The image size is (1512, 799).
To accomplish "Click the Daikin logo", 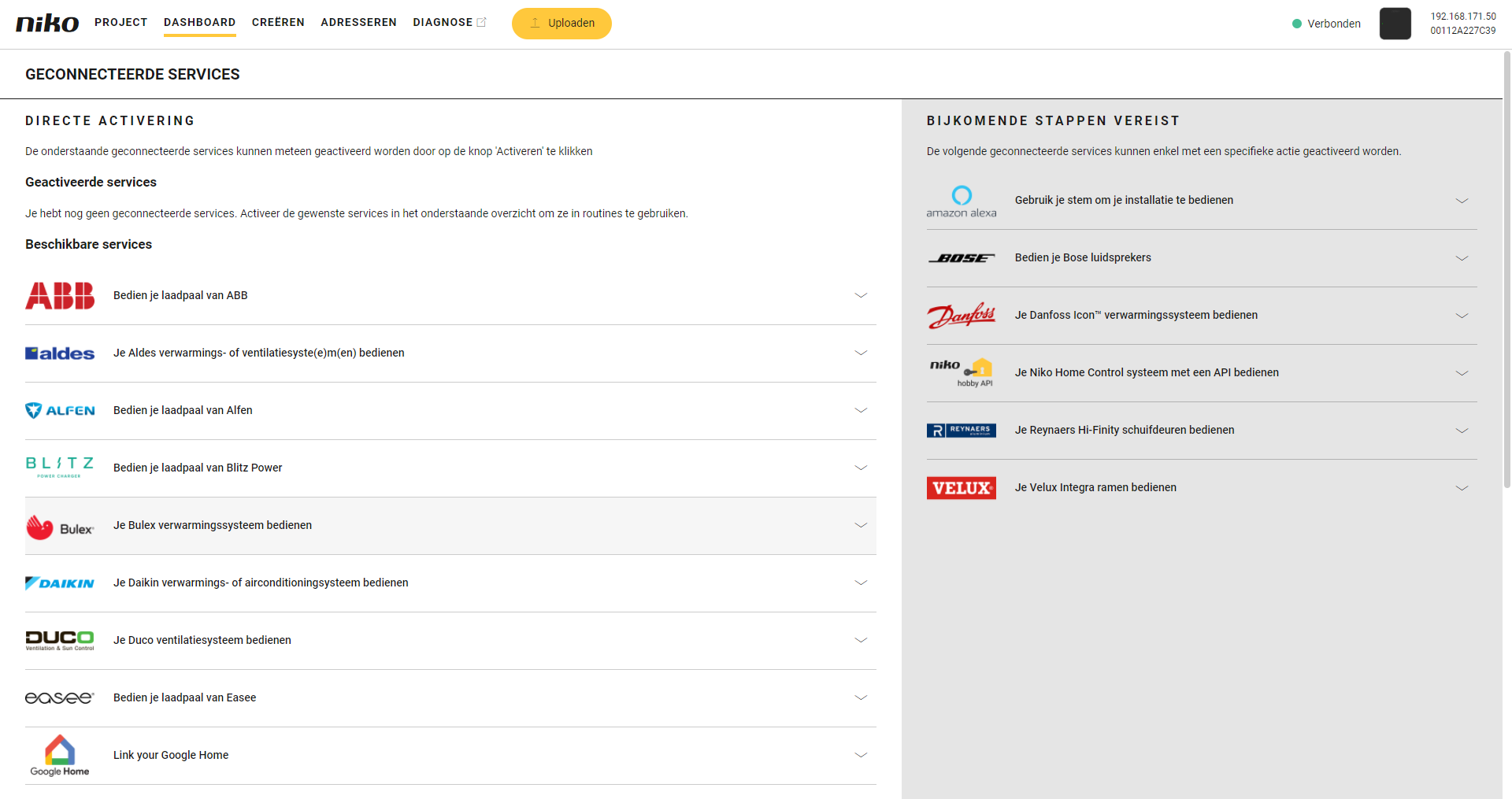I will coord(60,583).
